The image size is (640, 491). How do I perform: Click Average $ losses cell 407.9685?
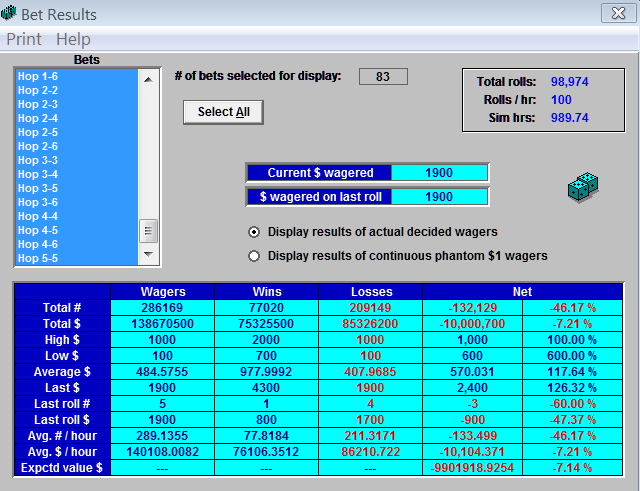click(x=371, y=372)
